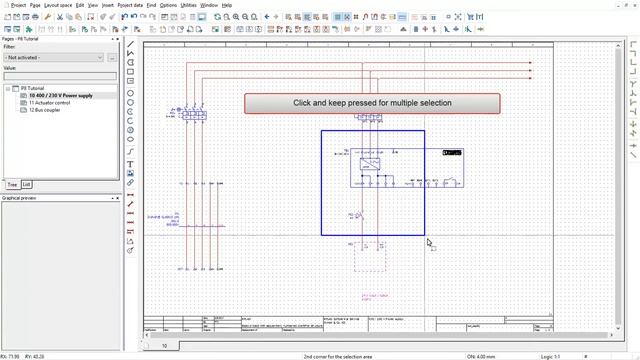
Task: Click the Zoom out magnifier icon
Action: pos(245,17)
